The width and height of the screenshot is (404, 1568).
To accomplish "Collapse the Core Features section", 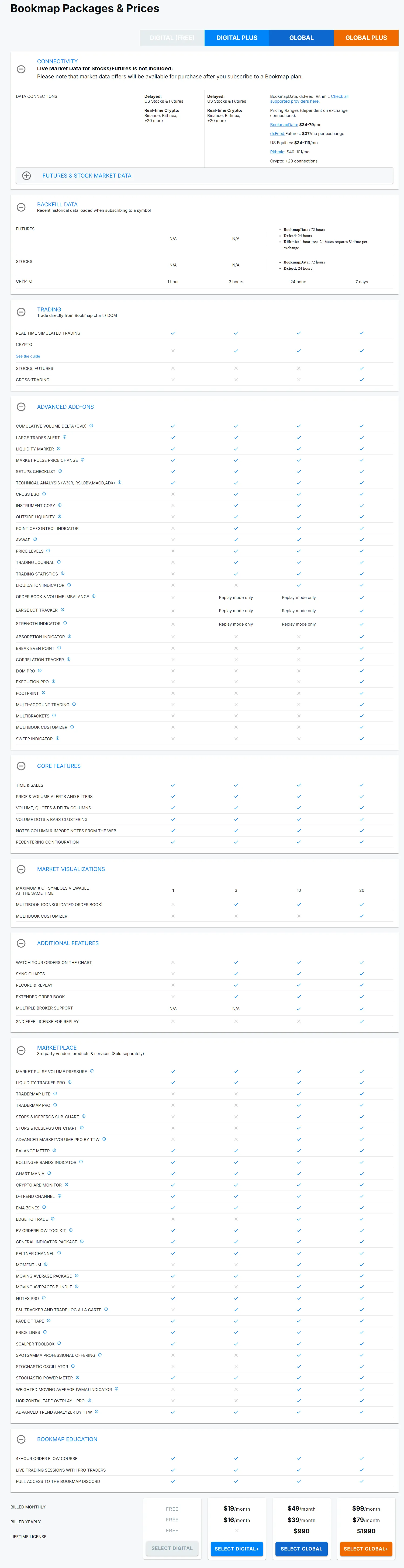I will click(x=21, y=766).
